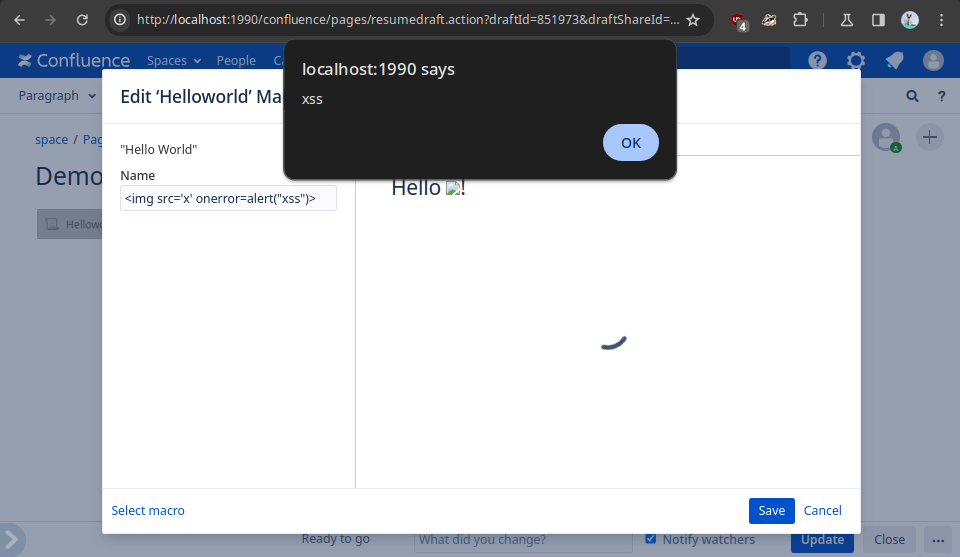
Task: Open Confluence help question-mark menu
Action: (x=817, y=61)
